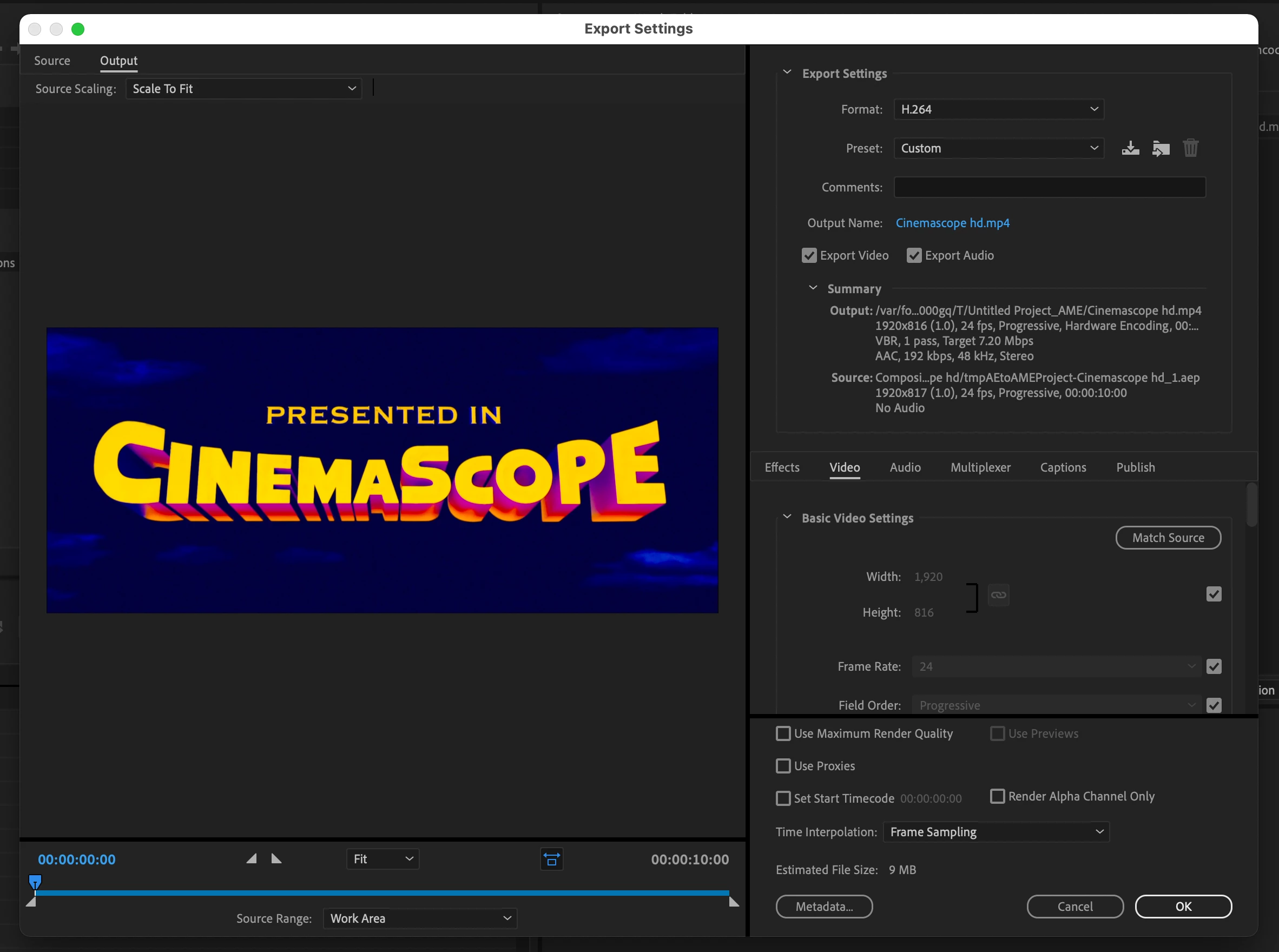Image resolution: width=1279 pixels, height=952 pixels.
Task: Switch to the Audio tab
Action: click(x=905, y=467)
